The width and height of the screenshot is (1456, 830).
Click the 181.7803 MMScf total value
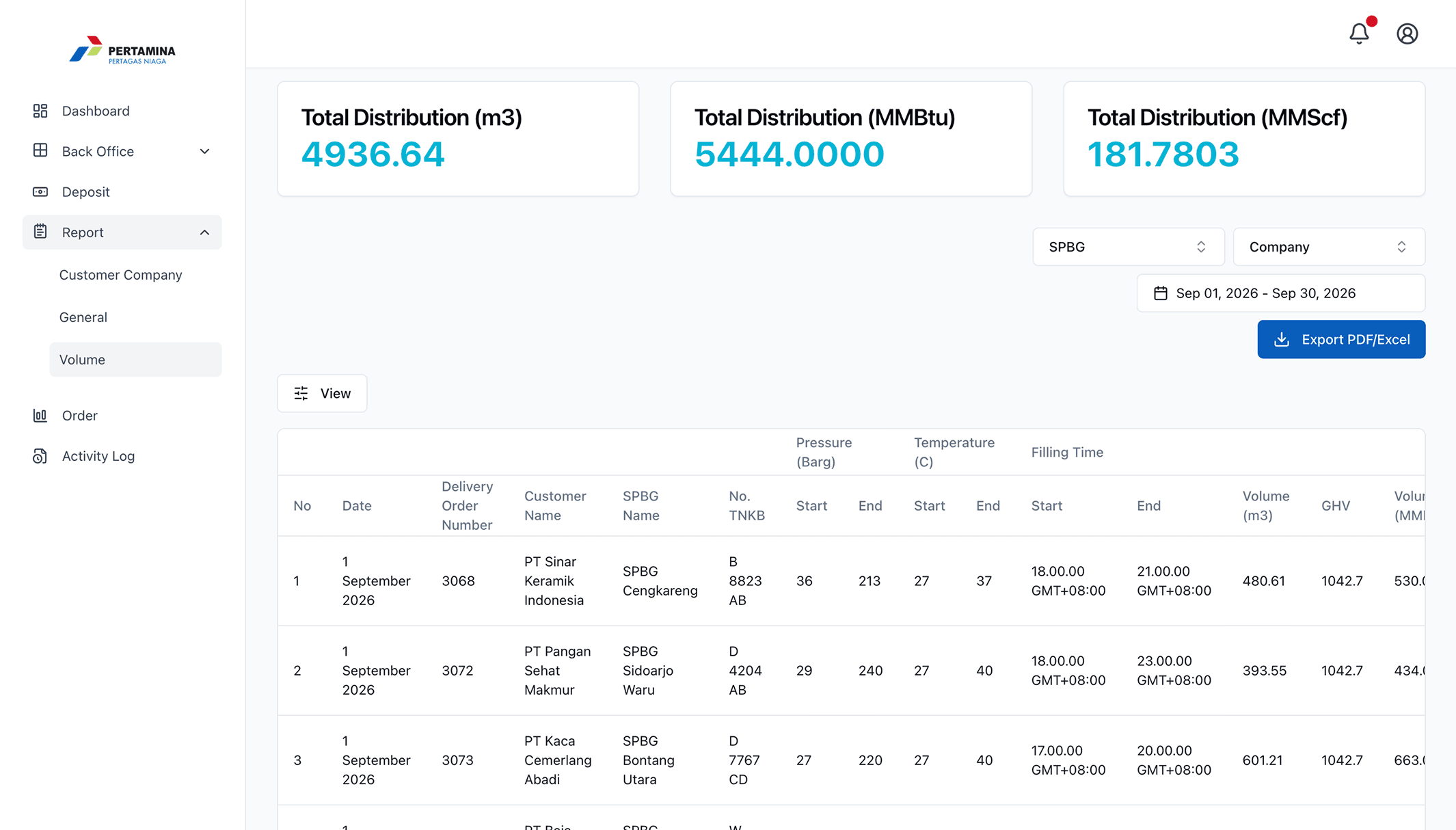coord(1163,155)
